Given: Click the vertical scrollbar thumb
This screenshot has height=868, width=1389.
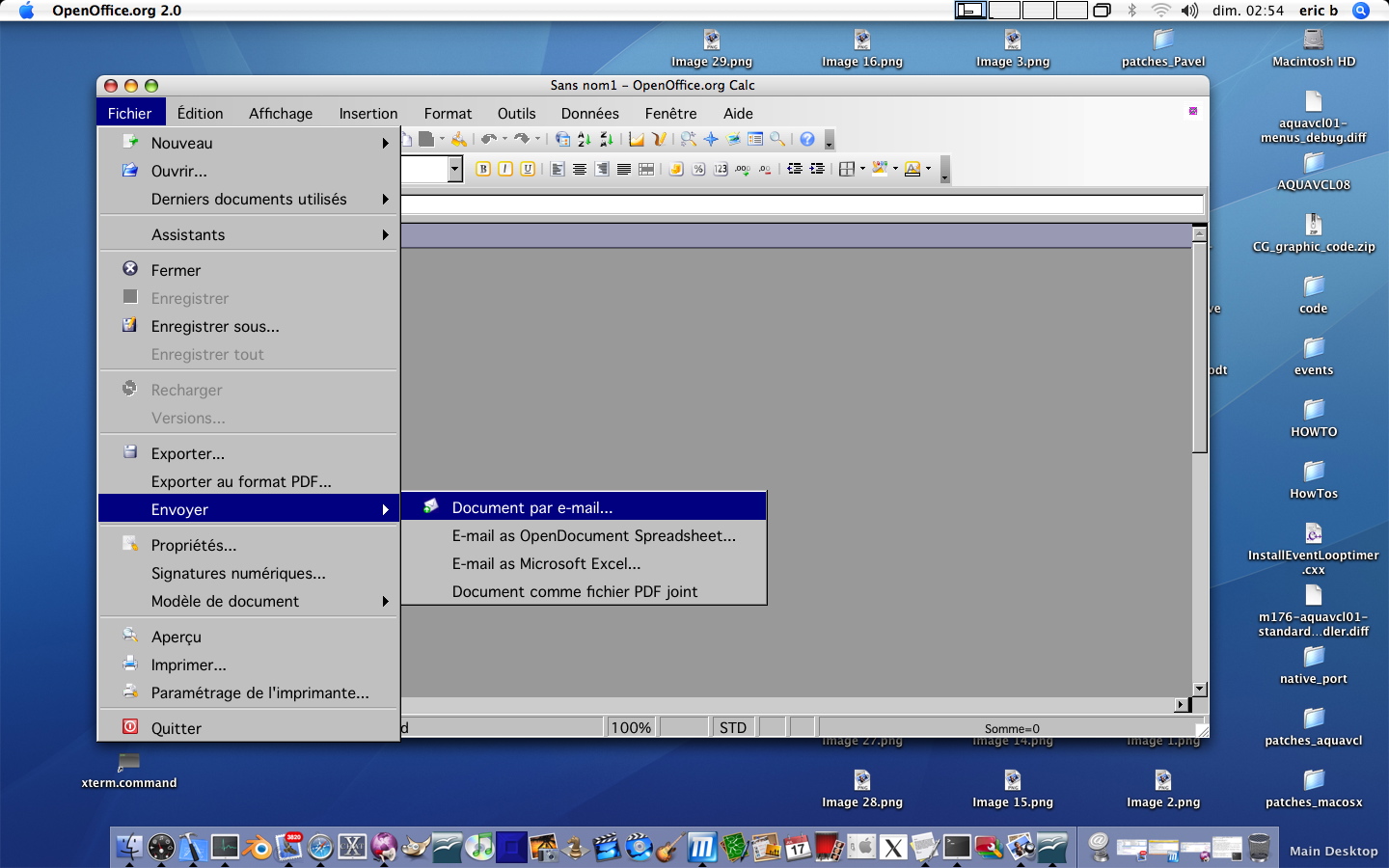Looking at the screenshot, I should [x=1199, y=346].
